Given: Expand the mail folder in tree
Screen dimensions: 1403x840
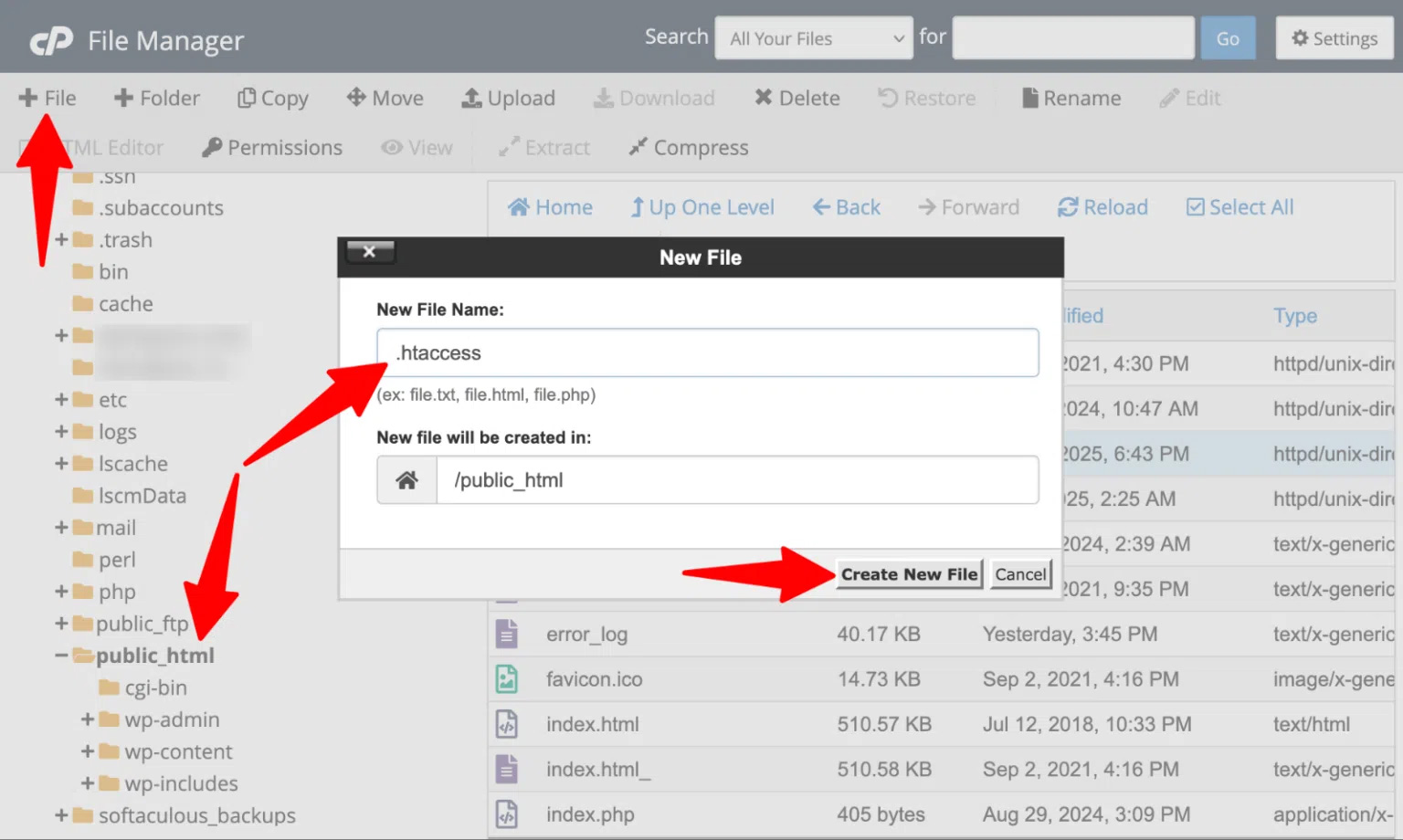Looking at the screenshot, I should pos(61,528).
